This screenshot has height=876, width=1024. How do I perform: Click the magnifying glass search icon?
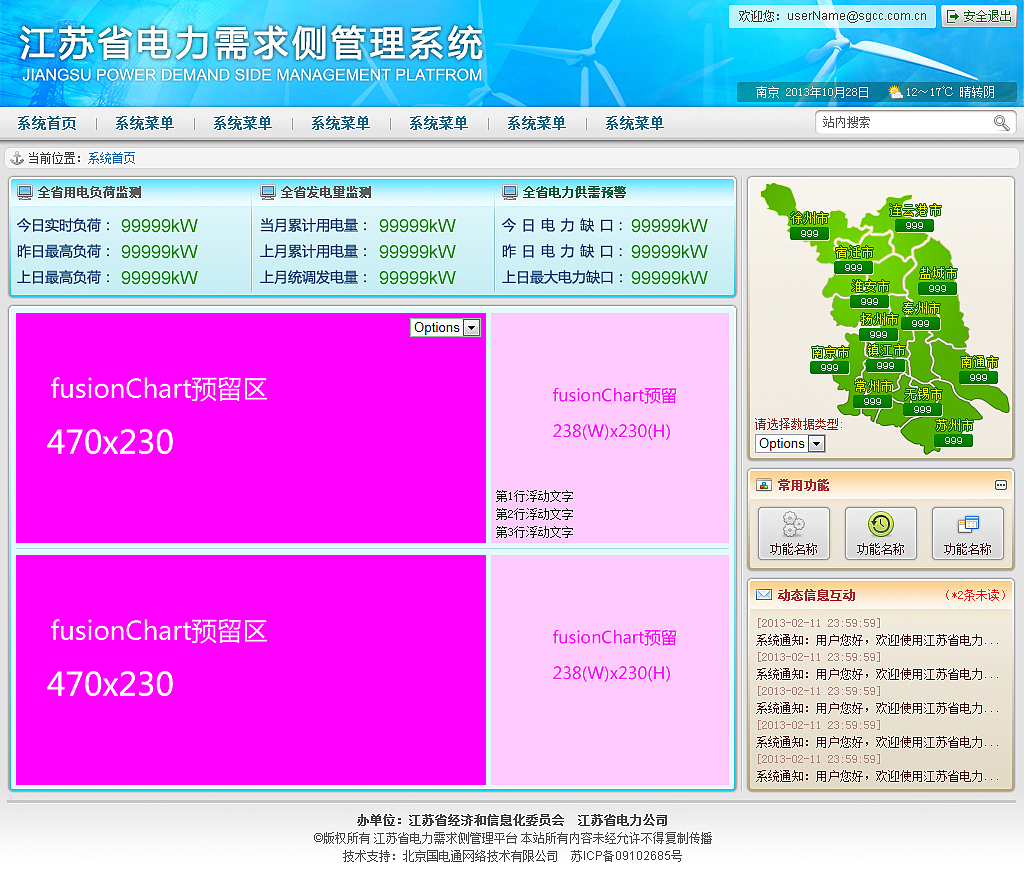(1001, 123)
